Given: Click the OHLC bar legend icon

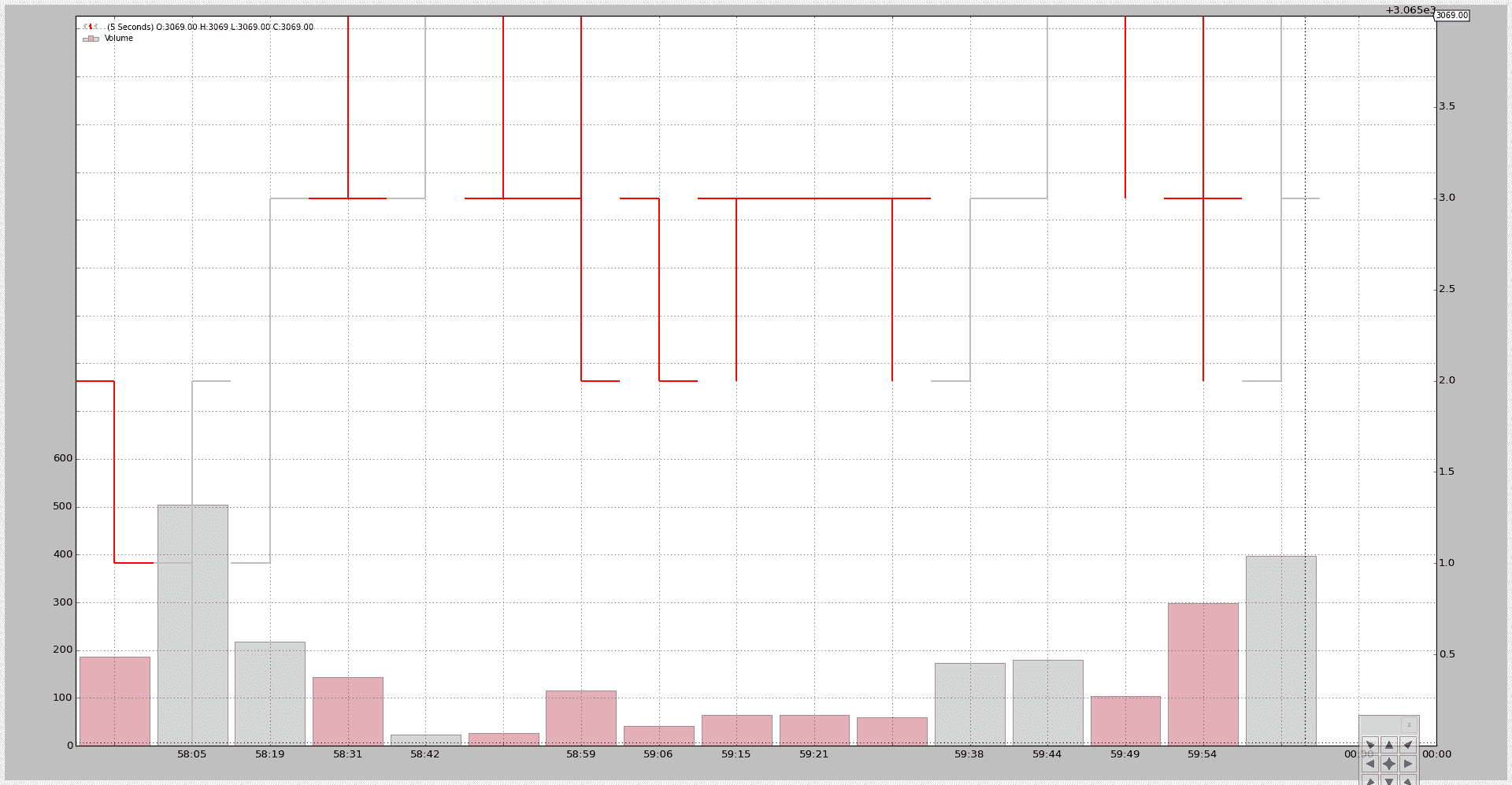Looking at the screenshot, I should click(91, 27).
